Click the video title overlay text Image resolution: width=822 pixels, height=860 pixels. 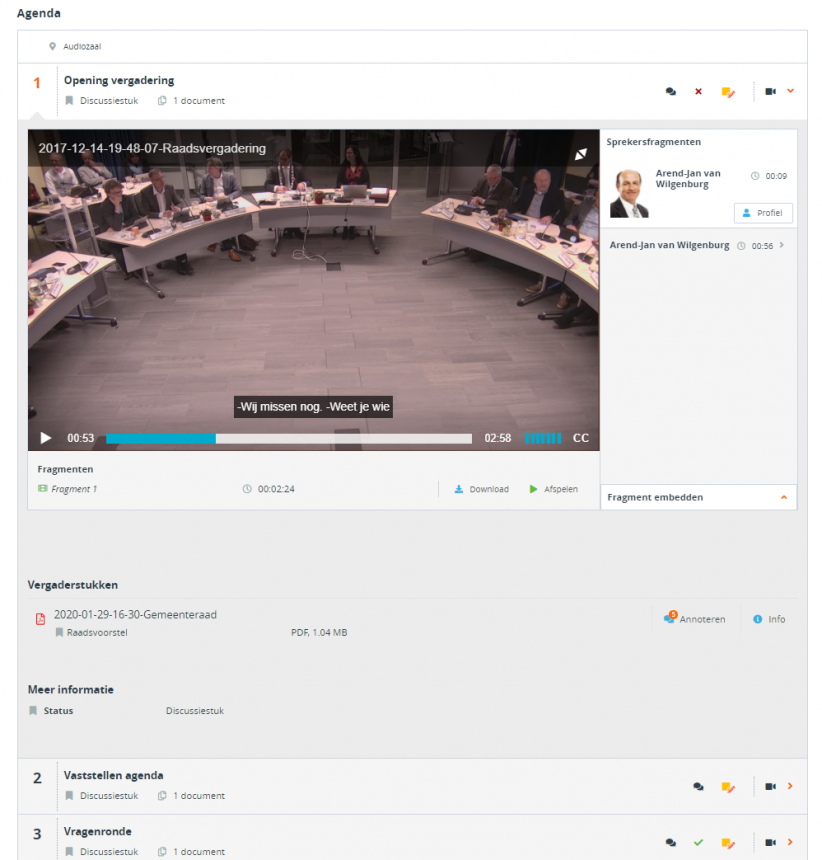click(x=152, y=148)
